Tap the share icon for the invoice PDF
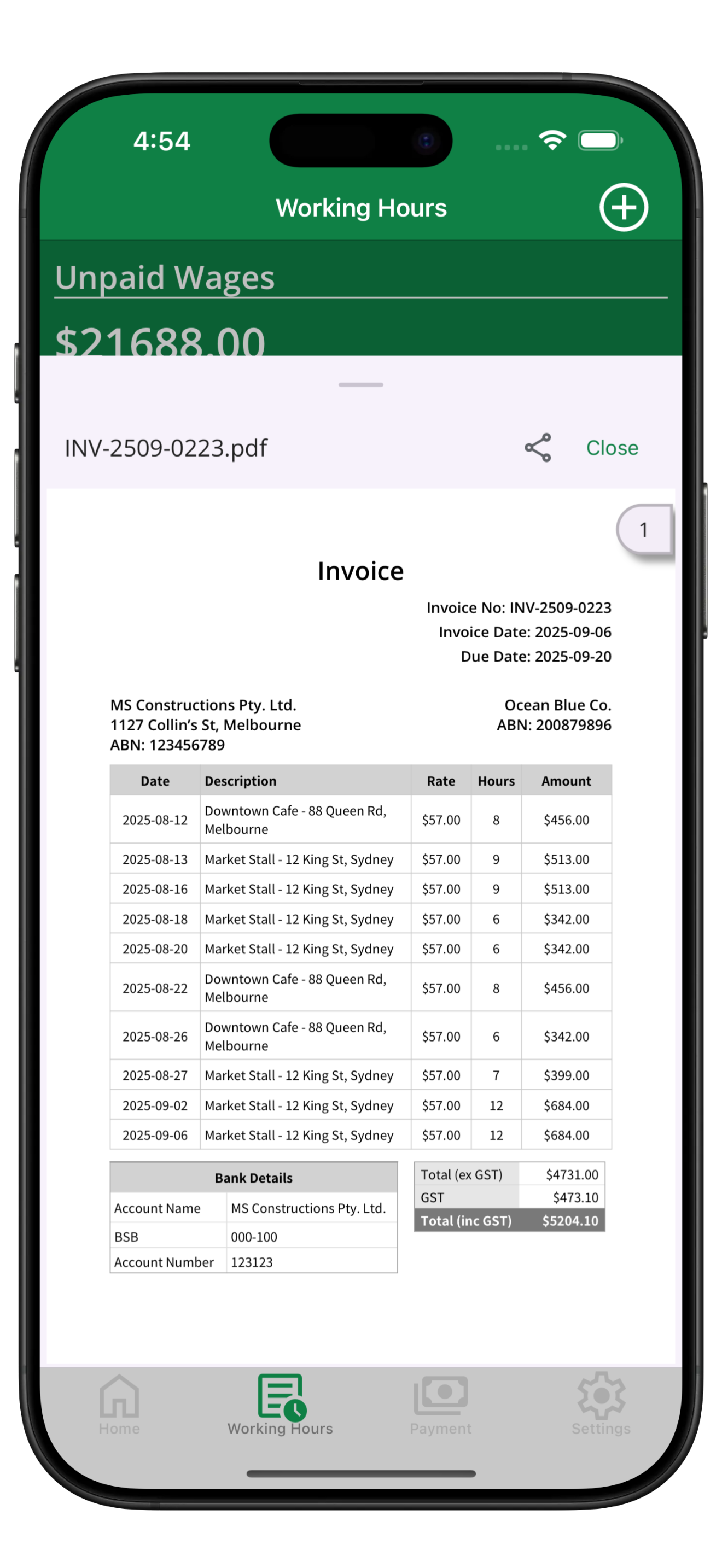This screenshot has width=722, height=1568. 538,448
